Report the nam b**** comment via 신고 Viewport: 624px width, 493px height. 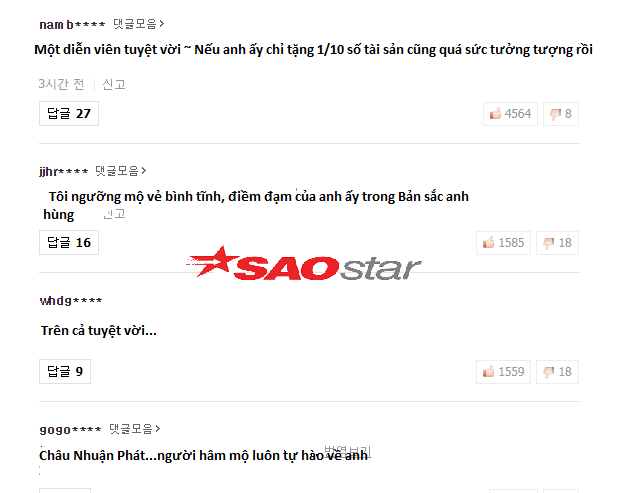point(114,84)
